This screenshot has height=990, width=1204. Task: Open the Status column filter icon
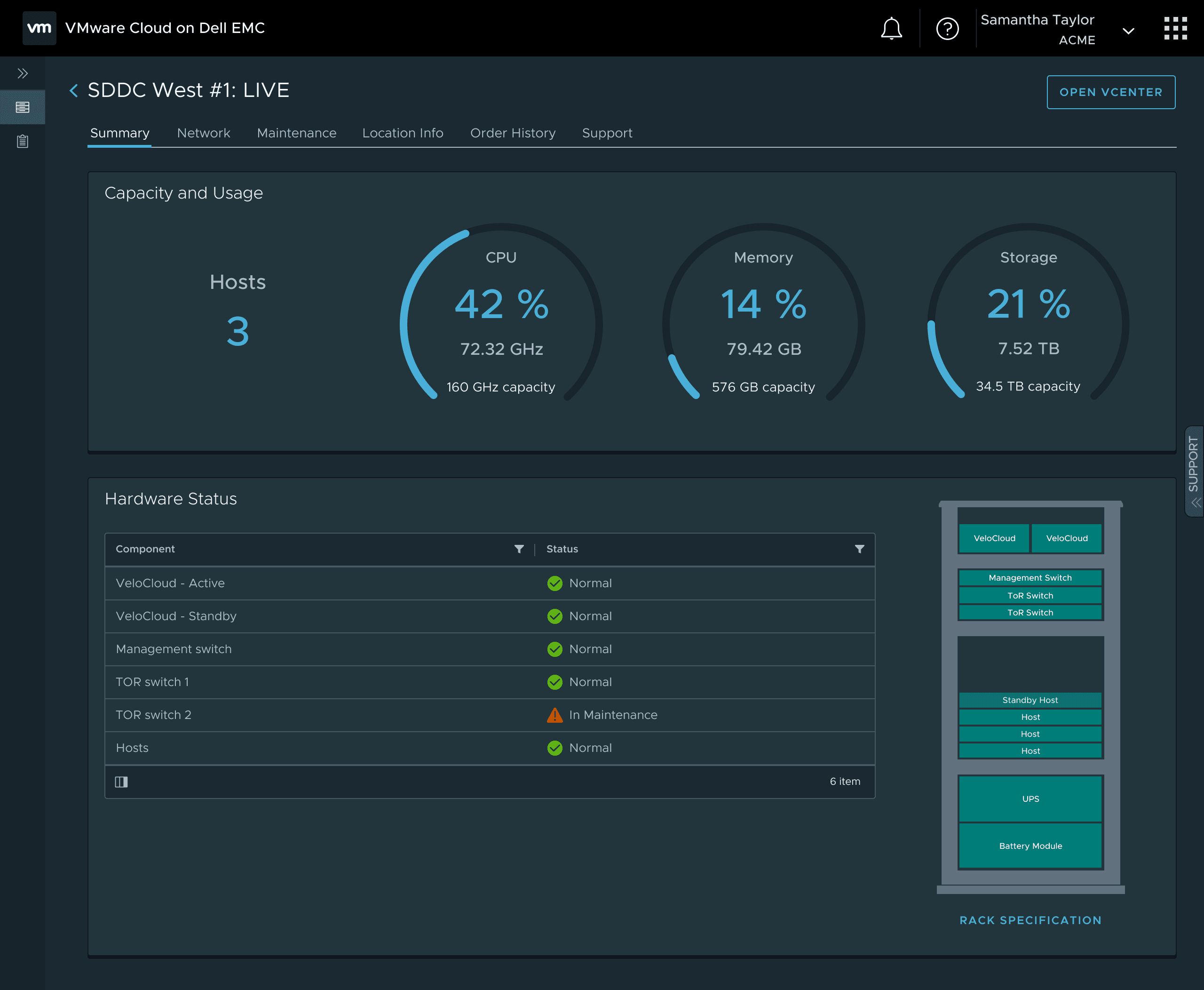click(859, 549)
